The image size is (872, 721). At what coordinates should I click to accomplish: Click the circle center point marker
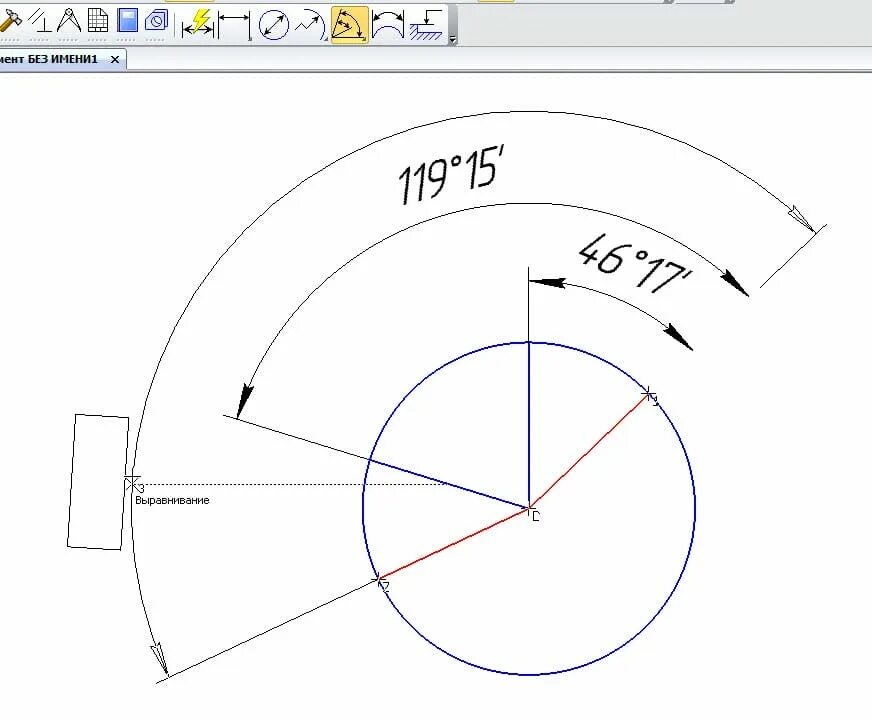pos(530,510)
